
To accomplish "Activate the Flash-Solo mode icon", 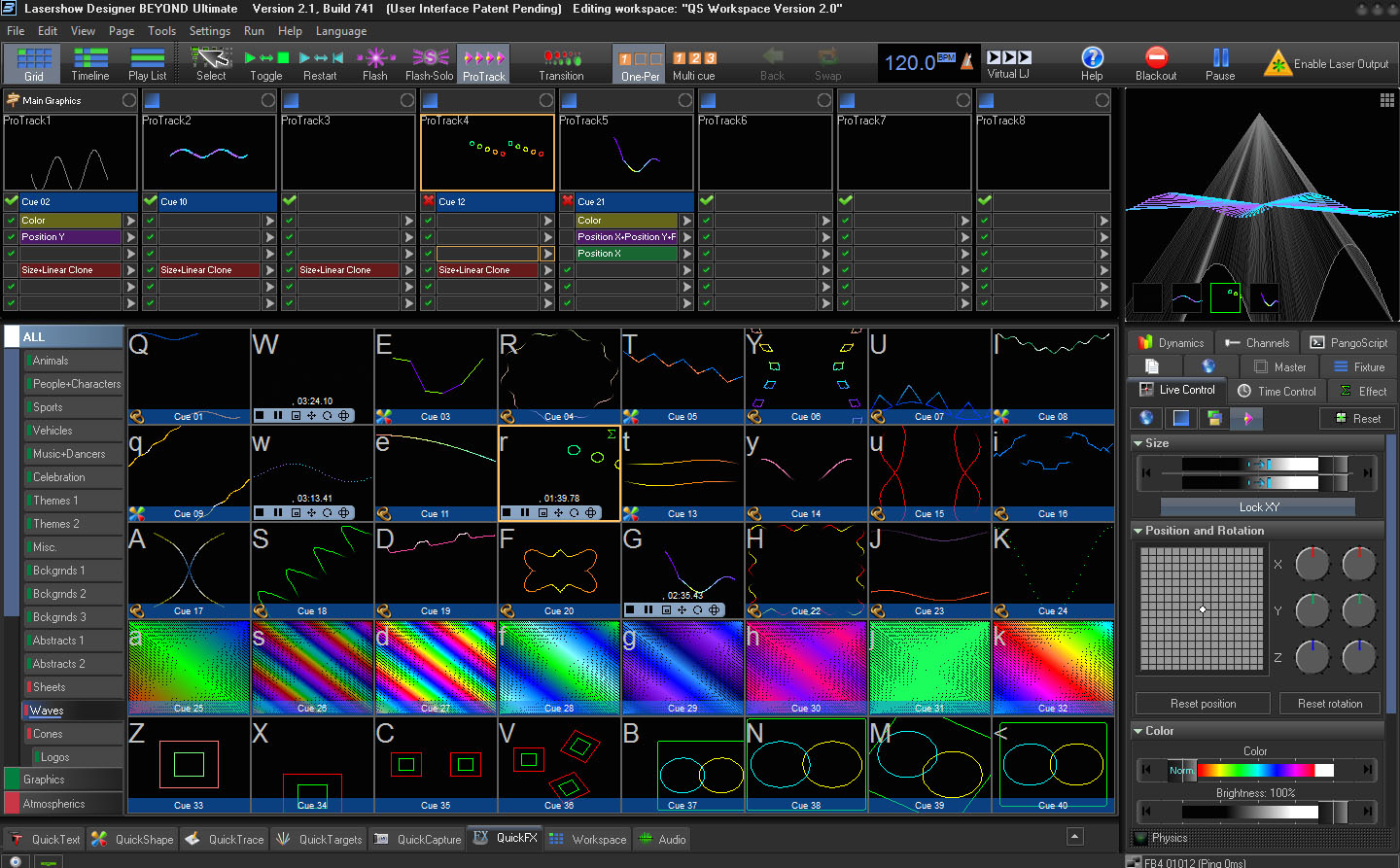I will tap(429, 63).
